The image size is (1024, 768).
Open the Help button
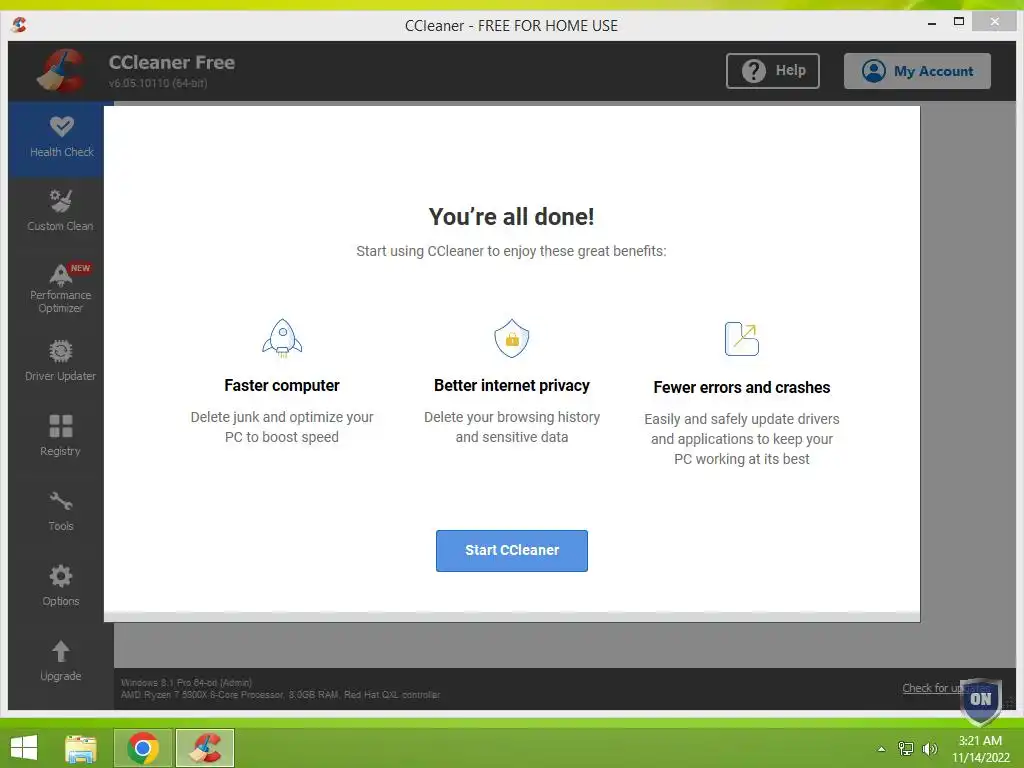tap(773, 71)
